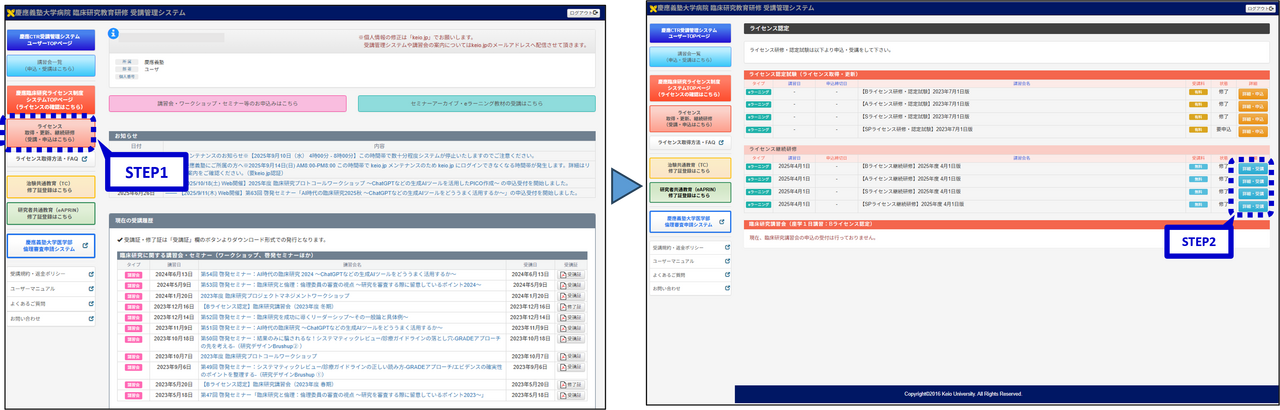Open 慶應CTR受講管理システム ユーザーTOPページ in right window
Viewport: 1280px width, 410px height.
click(x=689, y=35)
